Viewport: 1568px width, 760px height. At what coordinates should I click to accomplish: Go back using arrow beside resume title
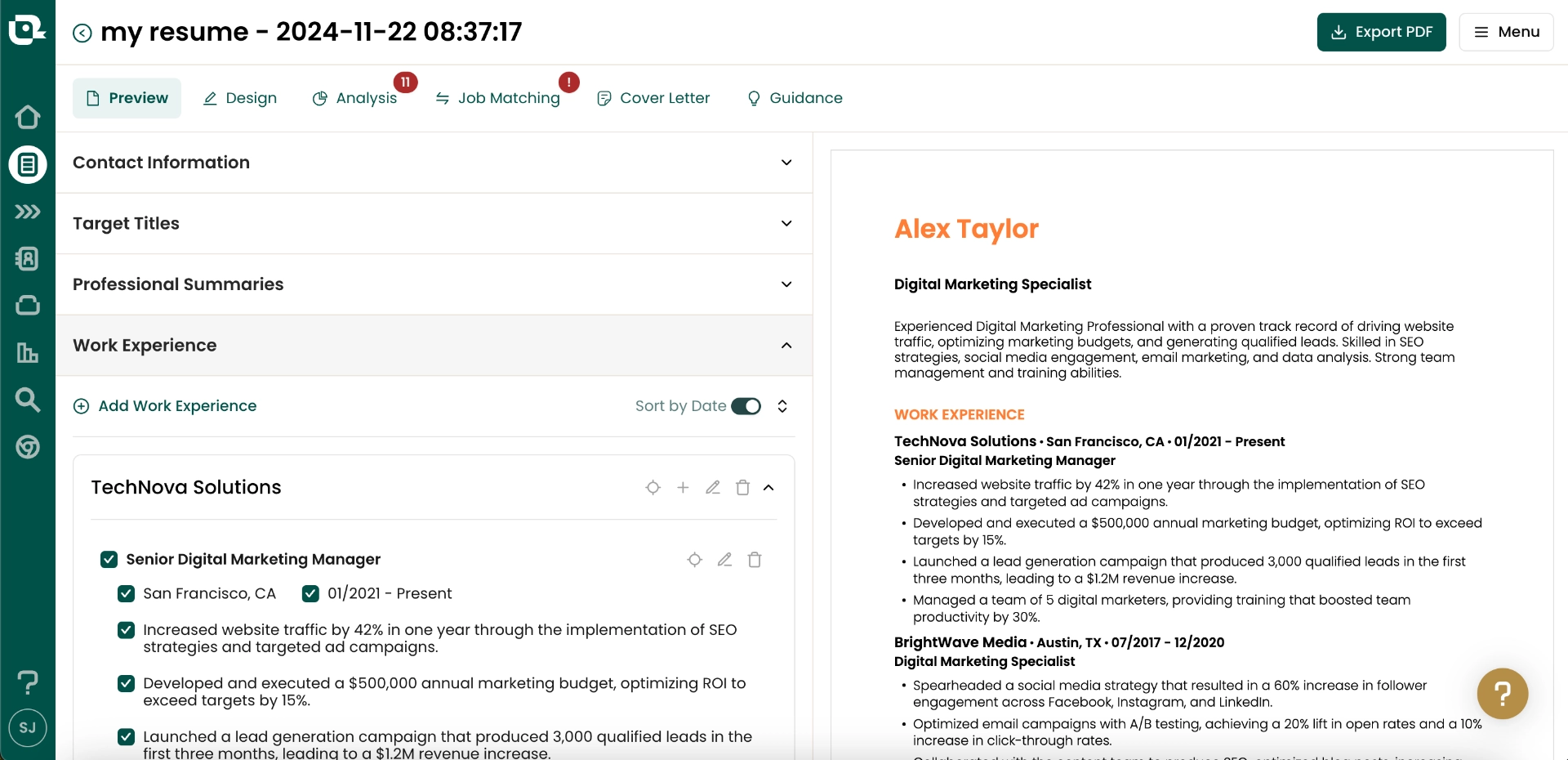click(x=82, y=33)
